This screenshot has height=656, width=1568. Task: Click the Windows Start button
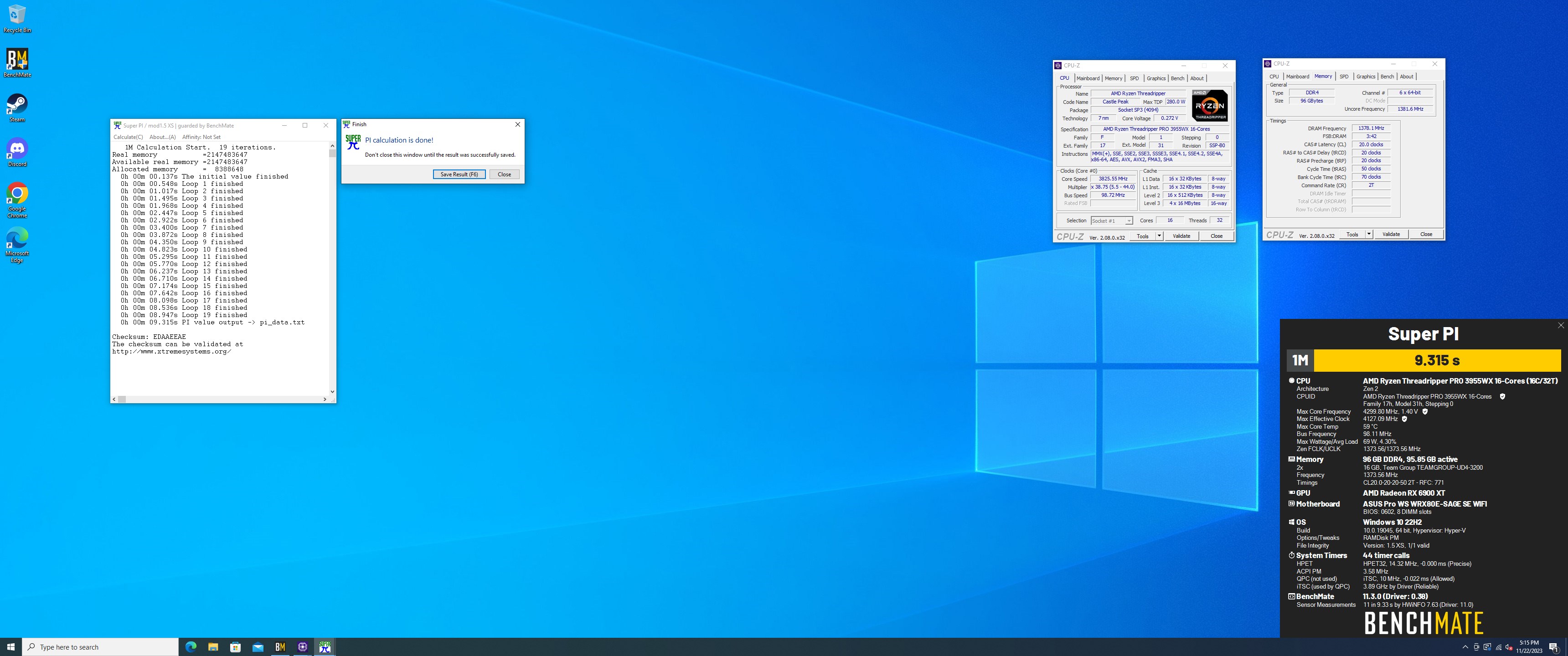point(10,647)
